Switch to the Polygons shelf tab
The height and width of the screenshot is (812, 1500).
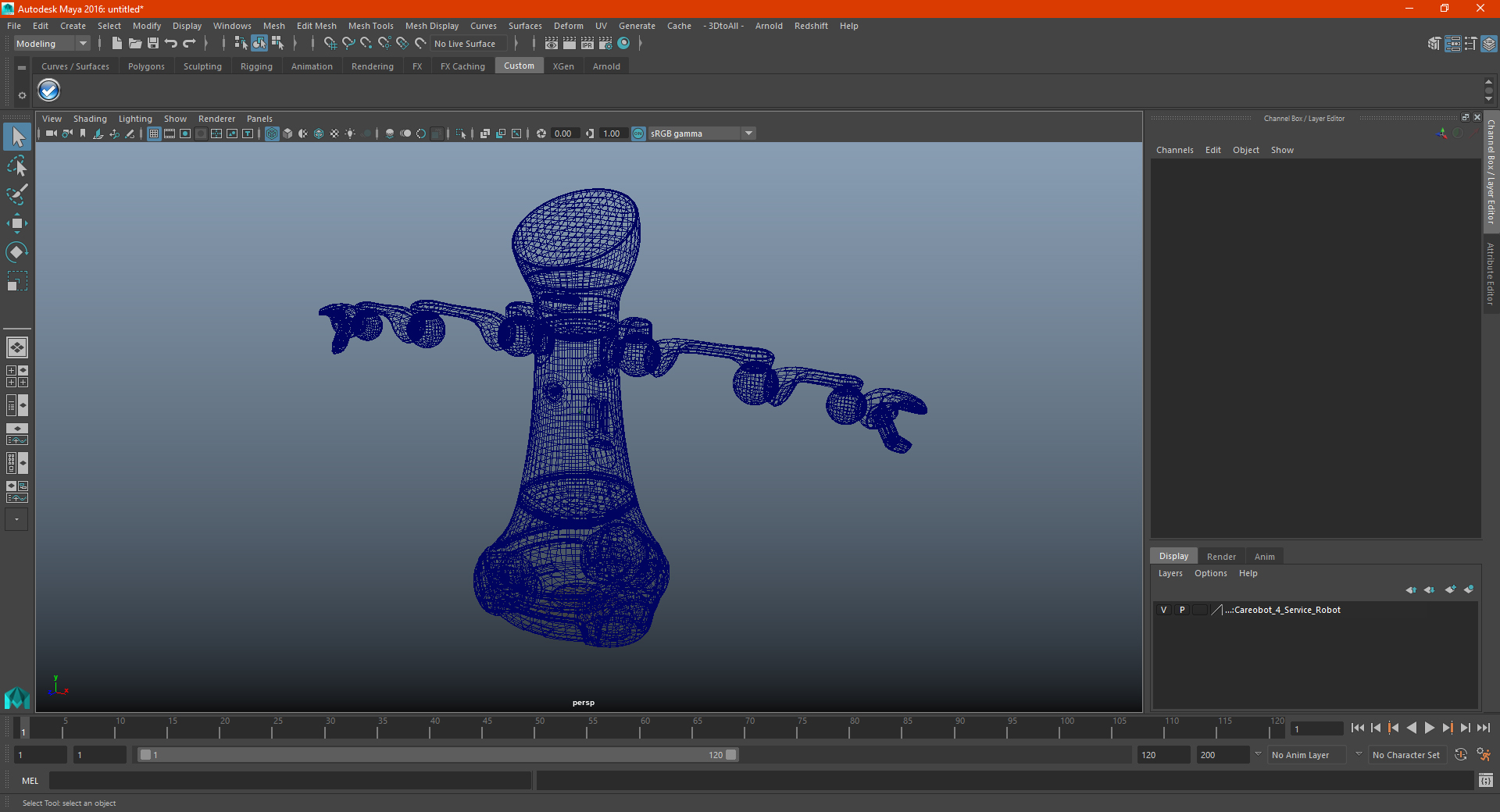click(x=146, y=66)
